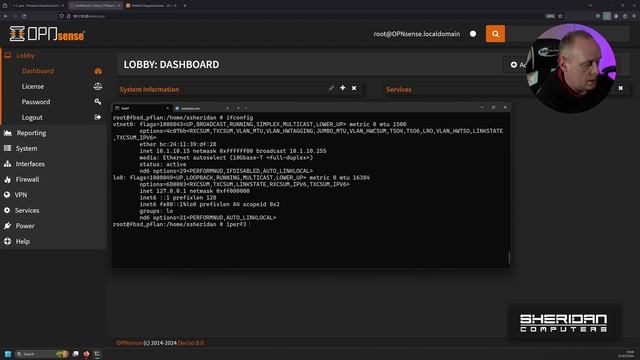
Task: Click the gear icon next to Services
Action: 7,210
